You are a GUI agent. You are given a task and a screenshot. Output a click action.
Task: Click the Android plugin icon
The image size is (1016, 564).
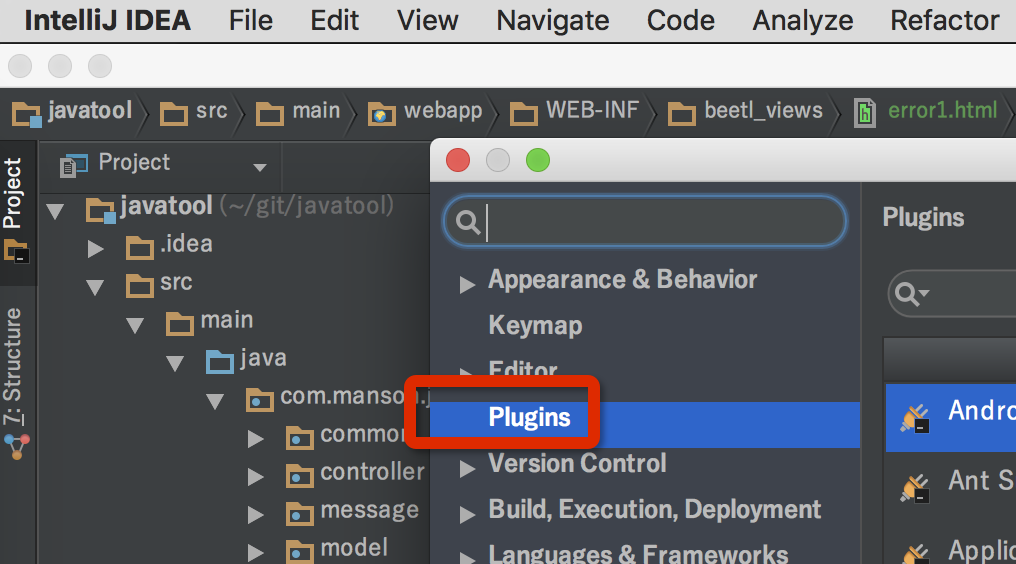point(915,418)
